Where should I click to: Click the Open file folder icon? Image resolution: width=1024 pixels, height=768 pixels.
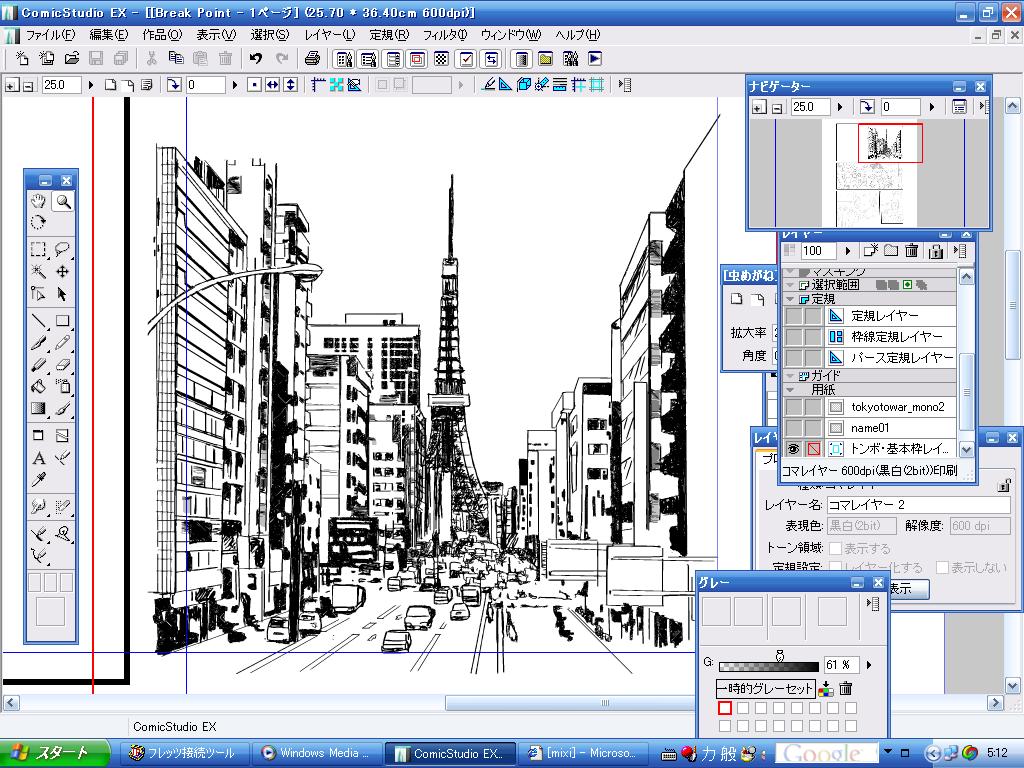pos(72,59)
